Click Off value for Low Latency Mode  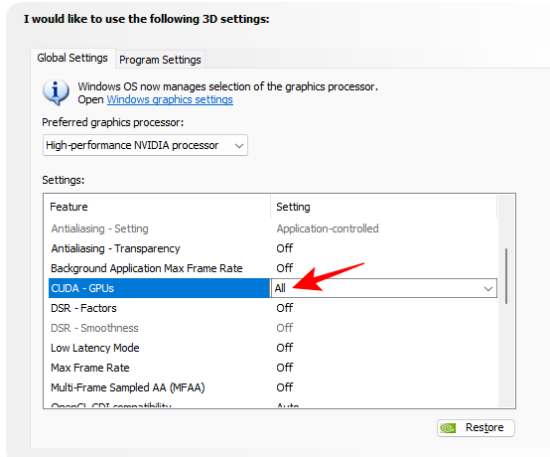284,348
